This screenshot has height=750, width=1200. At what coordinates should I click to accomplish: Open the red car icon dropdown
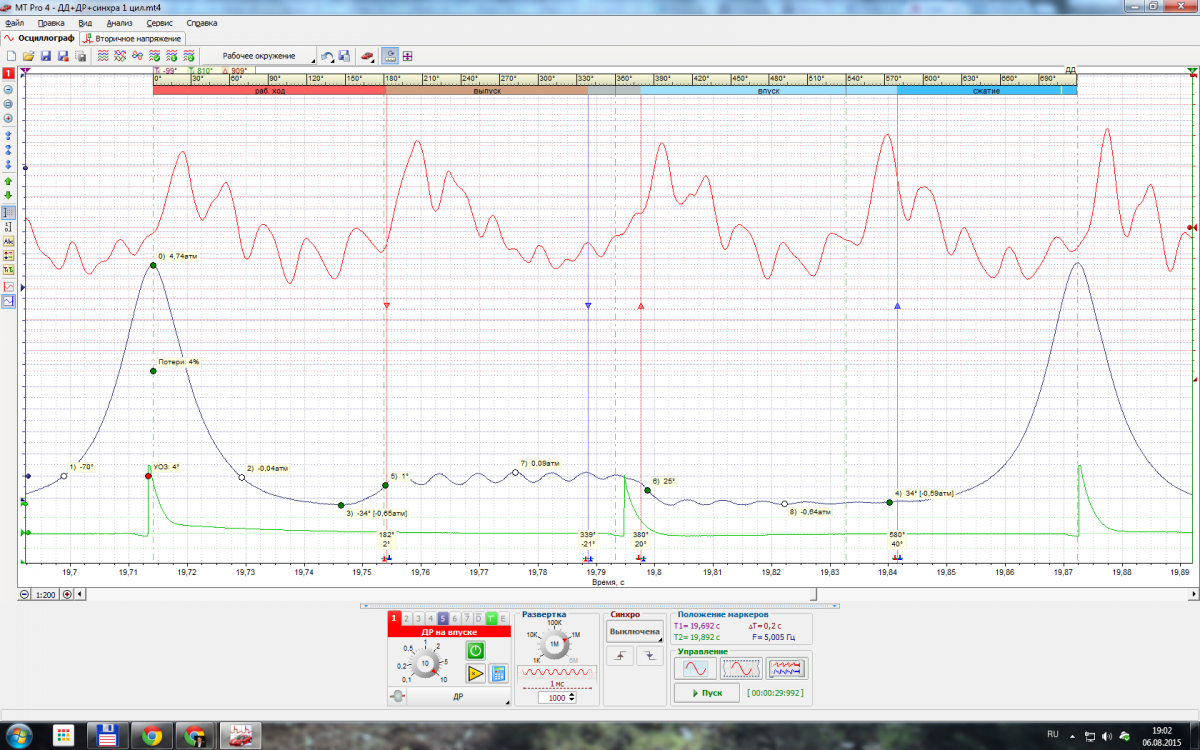[x=367, y=56]
